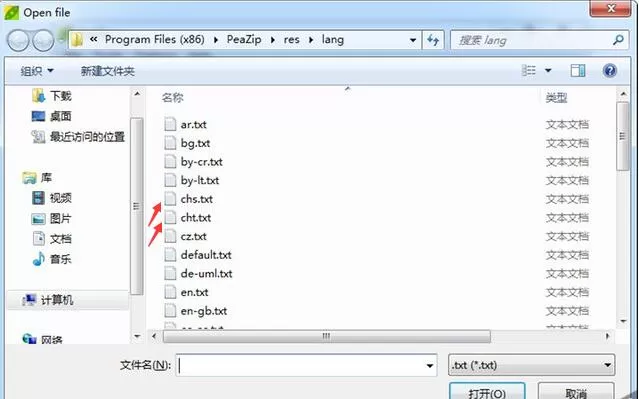Click the file icon of by-cr.txt
This screenshot has width=639, height=399.
coord(170,162)
